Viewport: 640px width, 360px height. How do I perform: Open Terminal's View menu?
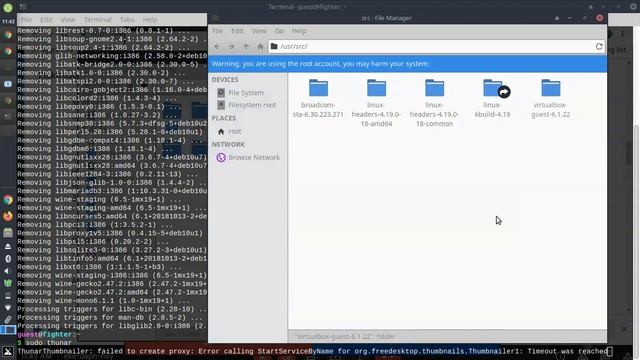pos(68,20)
